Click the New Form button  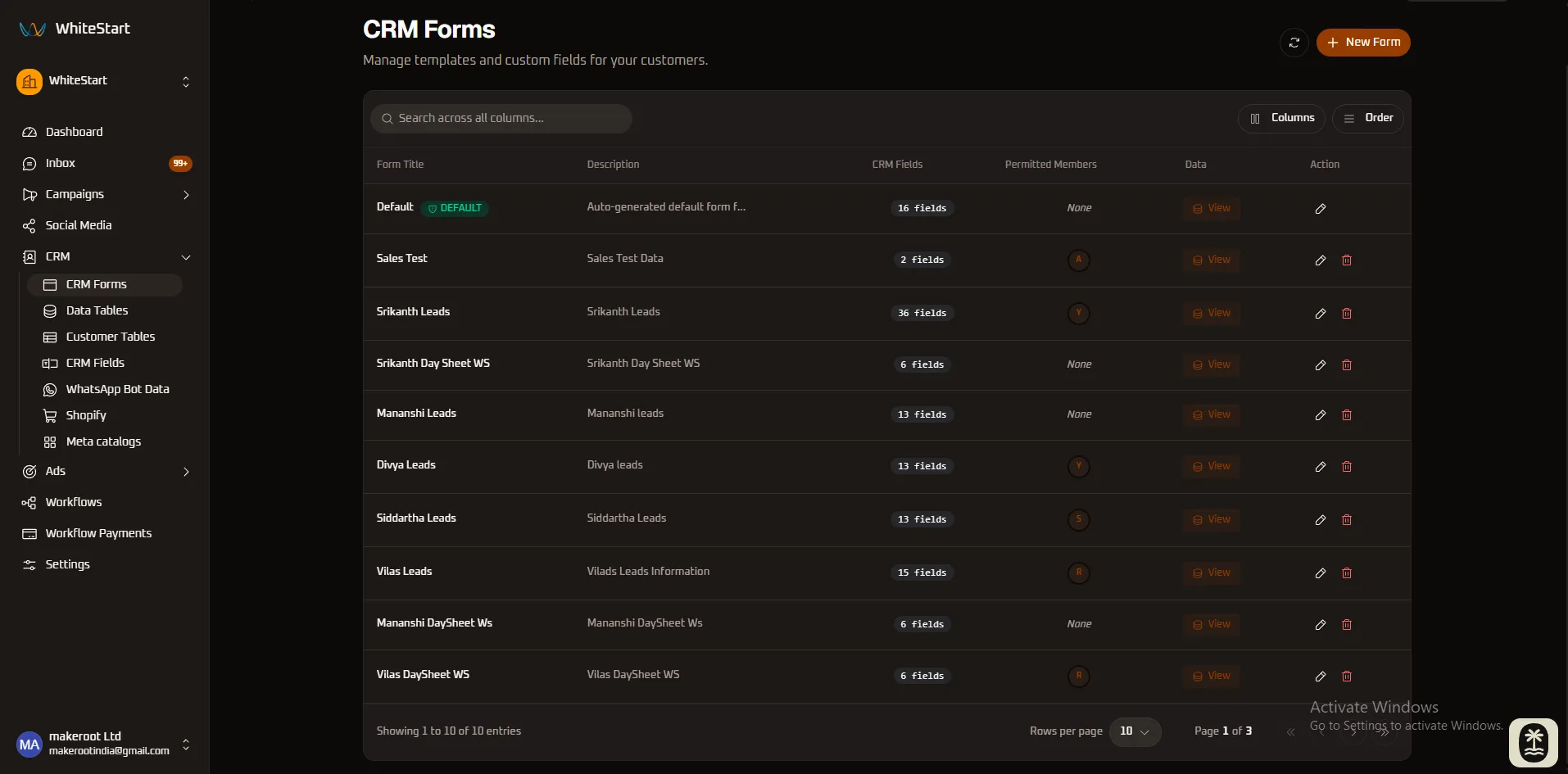tap(1363, 43)
